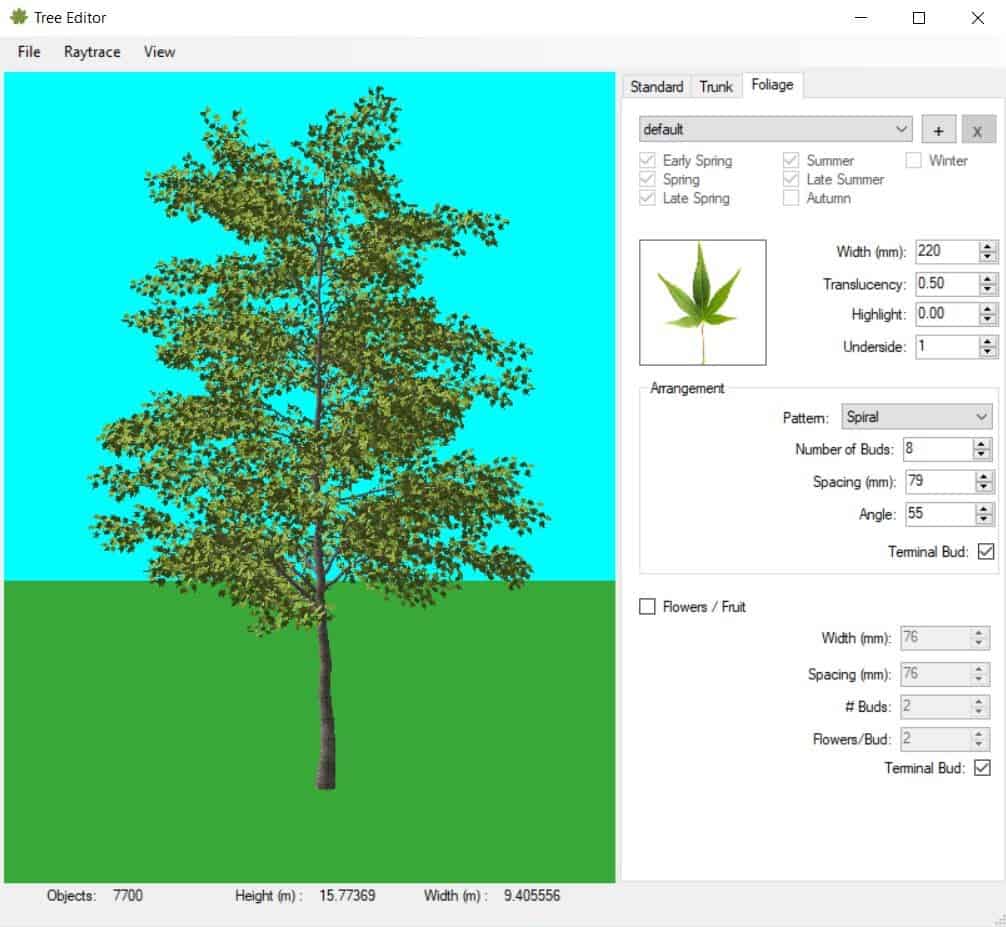Increase Angle with up arrow
This screenshot has height=927, width=1006.
(x=984, y=509)
